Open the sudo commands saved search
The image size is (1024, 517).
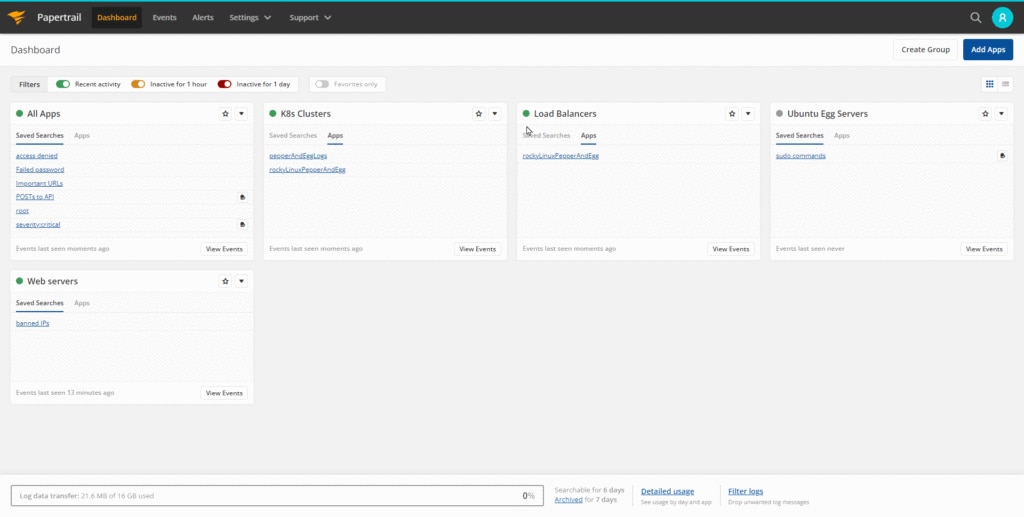[x=801, y=156]
